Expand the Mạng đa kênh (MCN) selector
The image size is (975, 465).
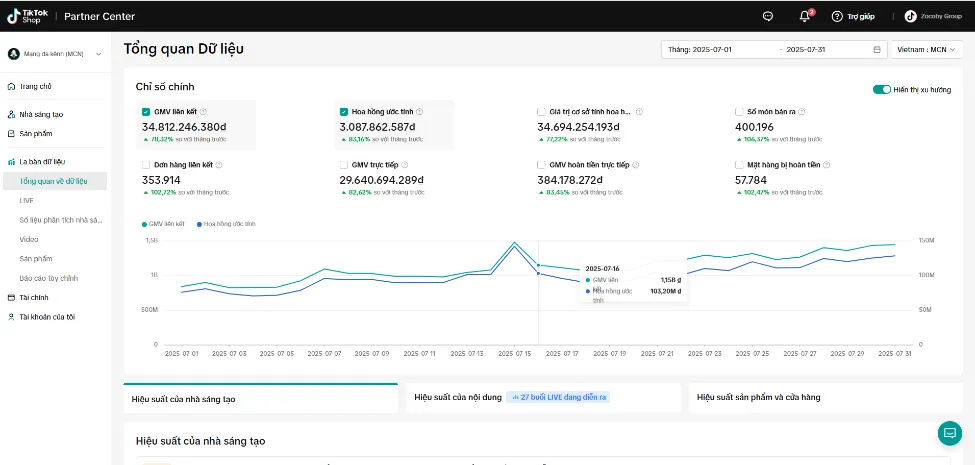pyautogui.click(x=55, y=54)
